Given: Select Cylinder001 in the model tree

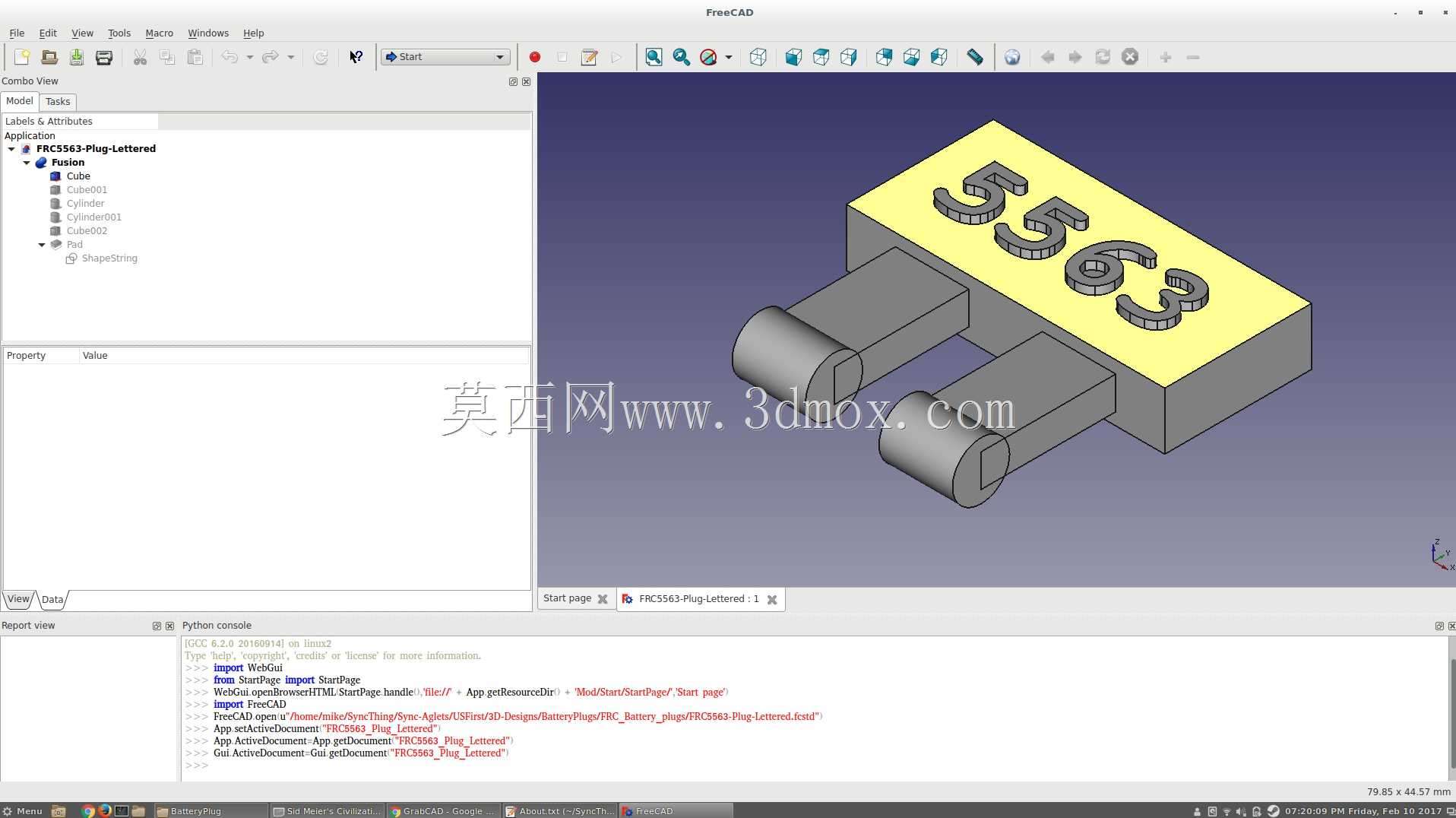Looking at the screenshot, I should (93, 217).
